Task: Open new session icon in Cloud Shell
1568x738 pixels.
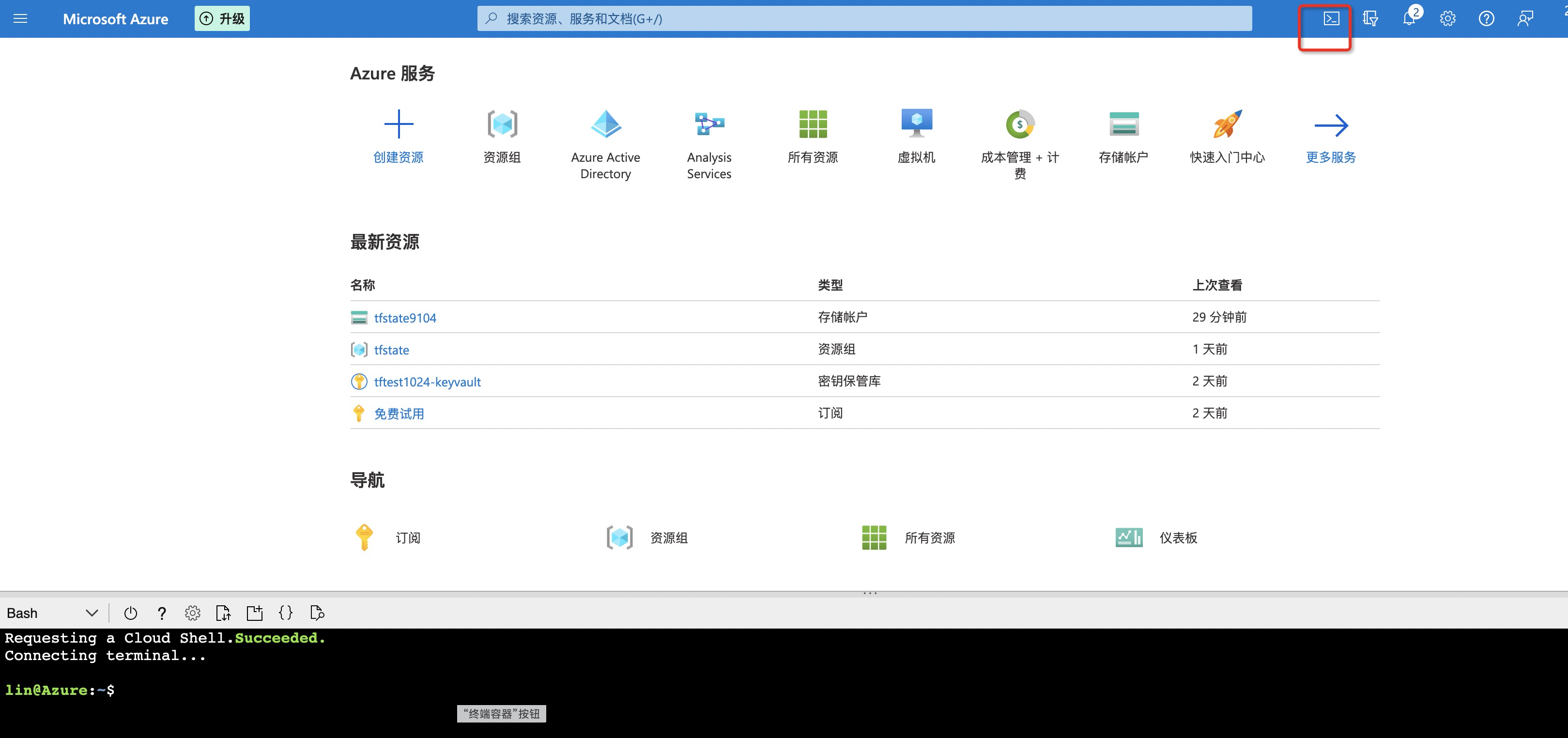Action: coord(254,613)
